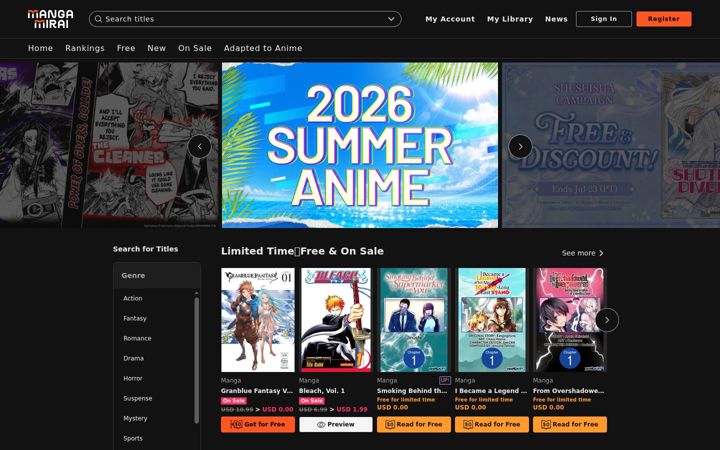Click Smoking Behind th... title text
Viewport: 720px width, 450px height.
(x=412, y=391)
